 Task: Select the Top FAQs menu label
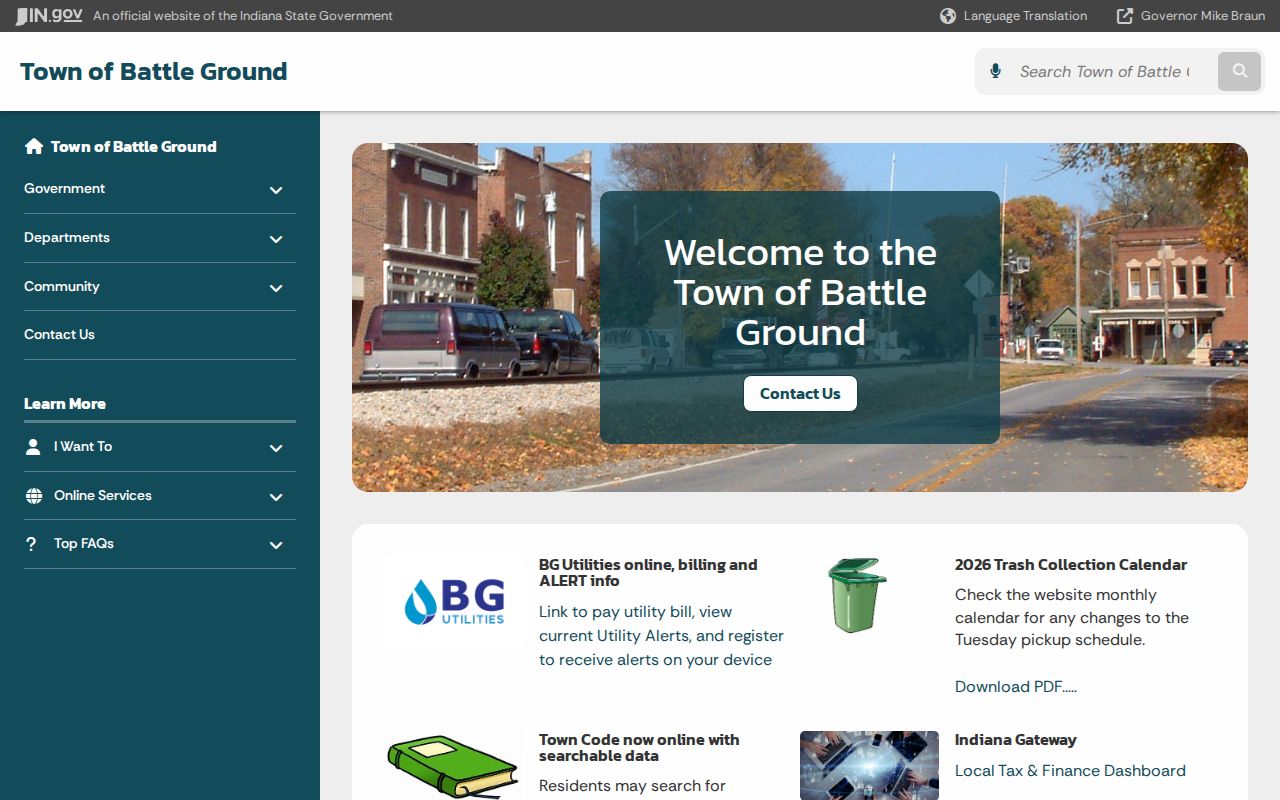tap(84, 543)
